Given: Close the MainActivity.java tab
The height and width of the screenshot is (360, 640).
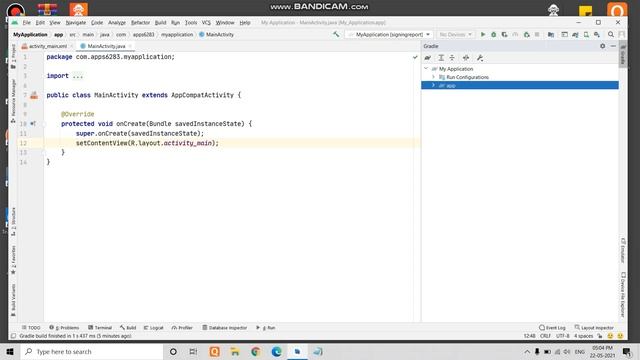Looking at the screenshot, I should 130,46.
